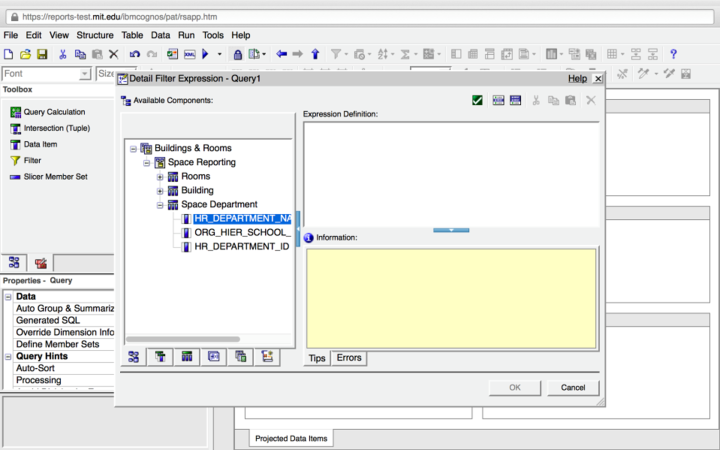Expand the Rooms tree node
The image size is (720, 450).
[160, 176]
